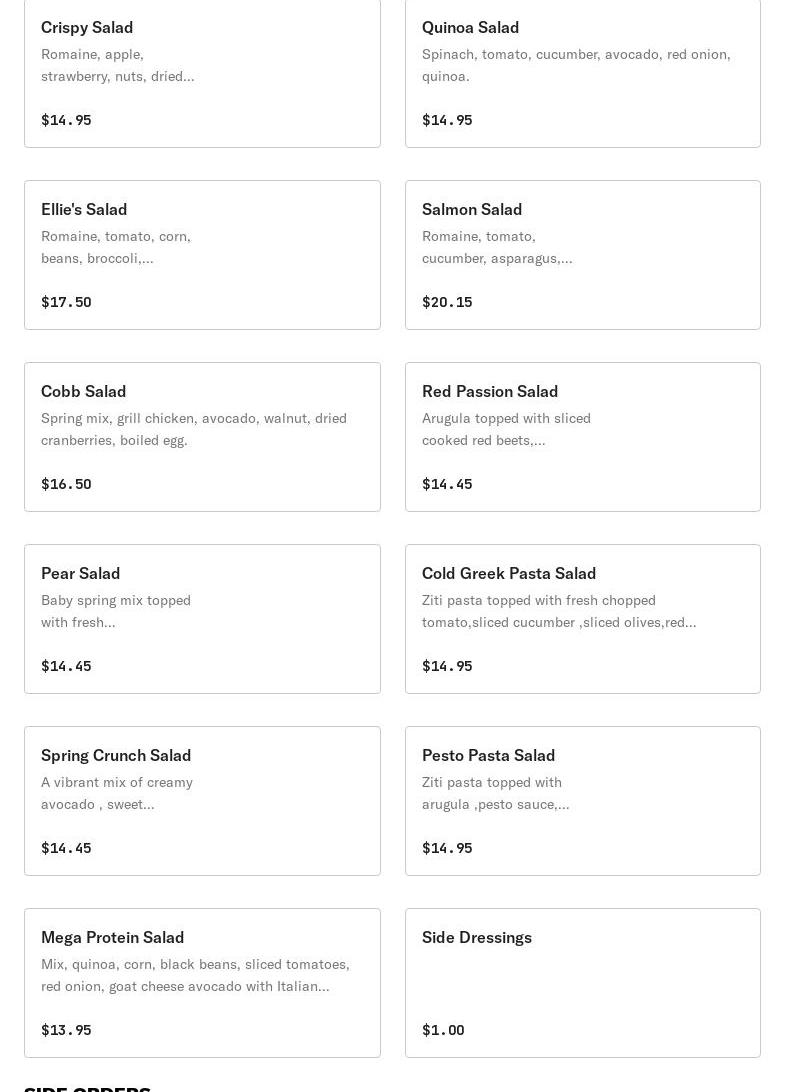The width and height of the screenshot is (785, 1092).
Task: Choose the Salmon Salad item
Action: [x=582, y=254]
